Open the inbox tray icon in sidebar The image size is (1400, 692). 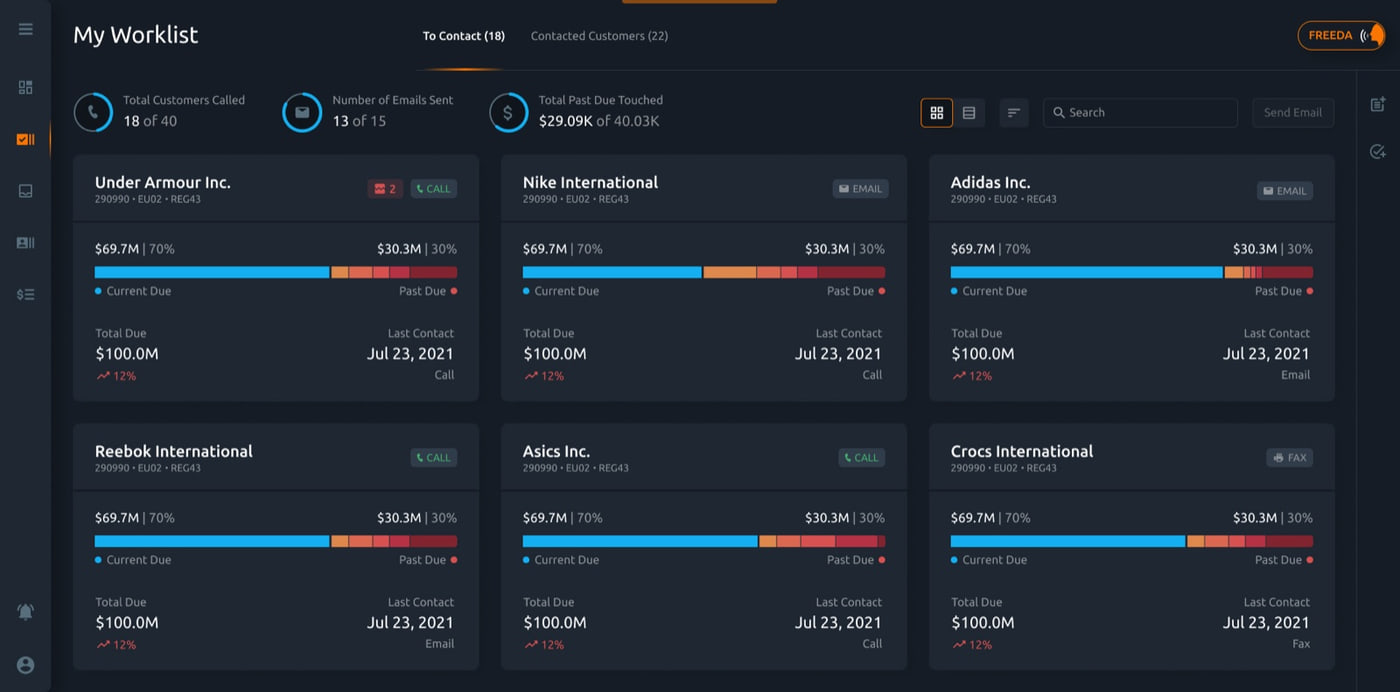click(x=26, y=190)
